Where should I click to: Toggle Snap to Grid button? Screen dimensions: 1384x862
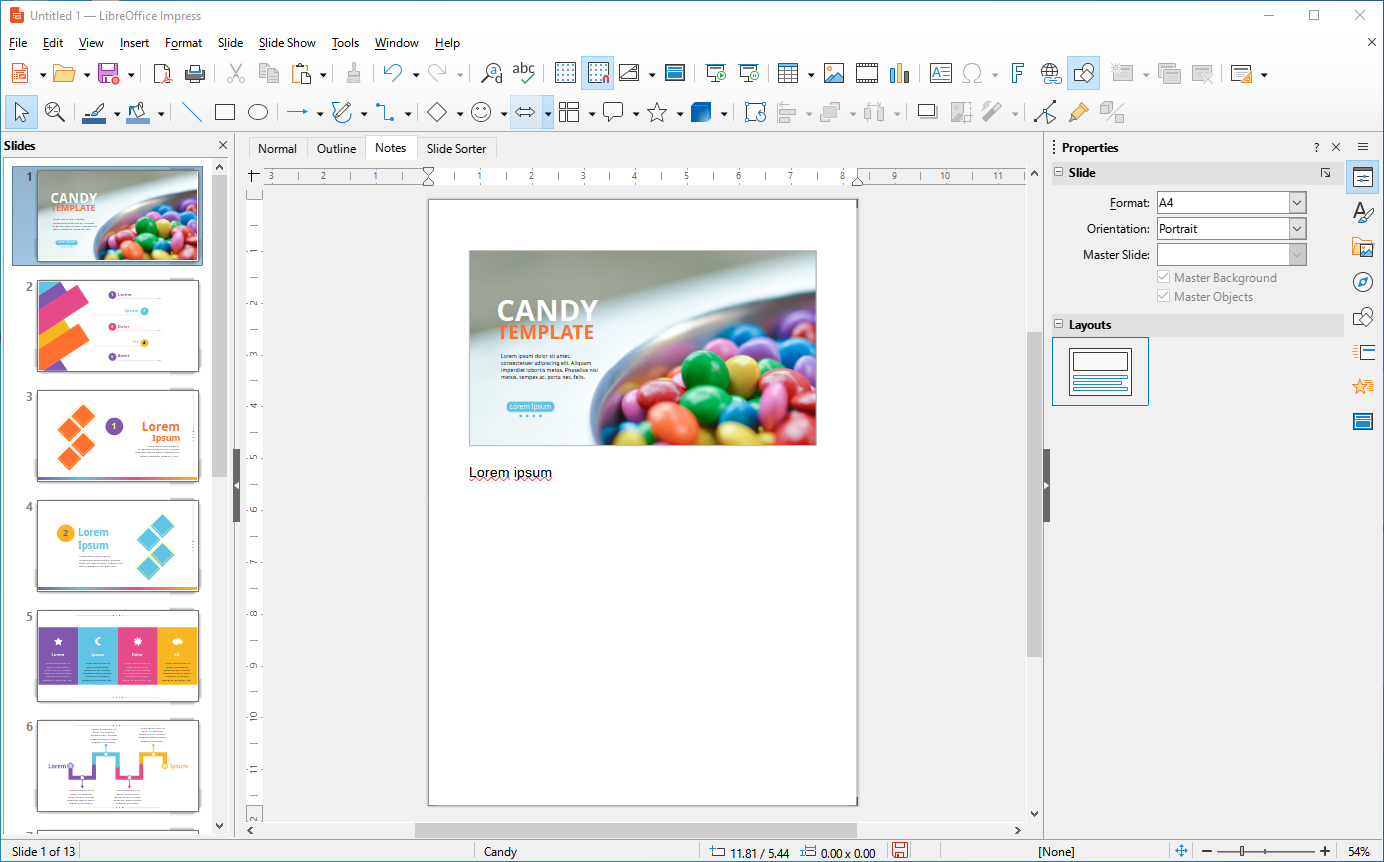(x=598, y=73)
